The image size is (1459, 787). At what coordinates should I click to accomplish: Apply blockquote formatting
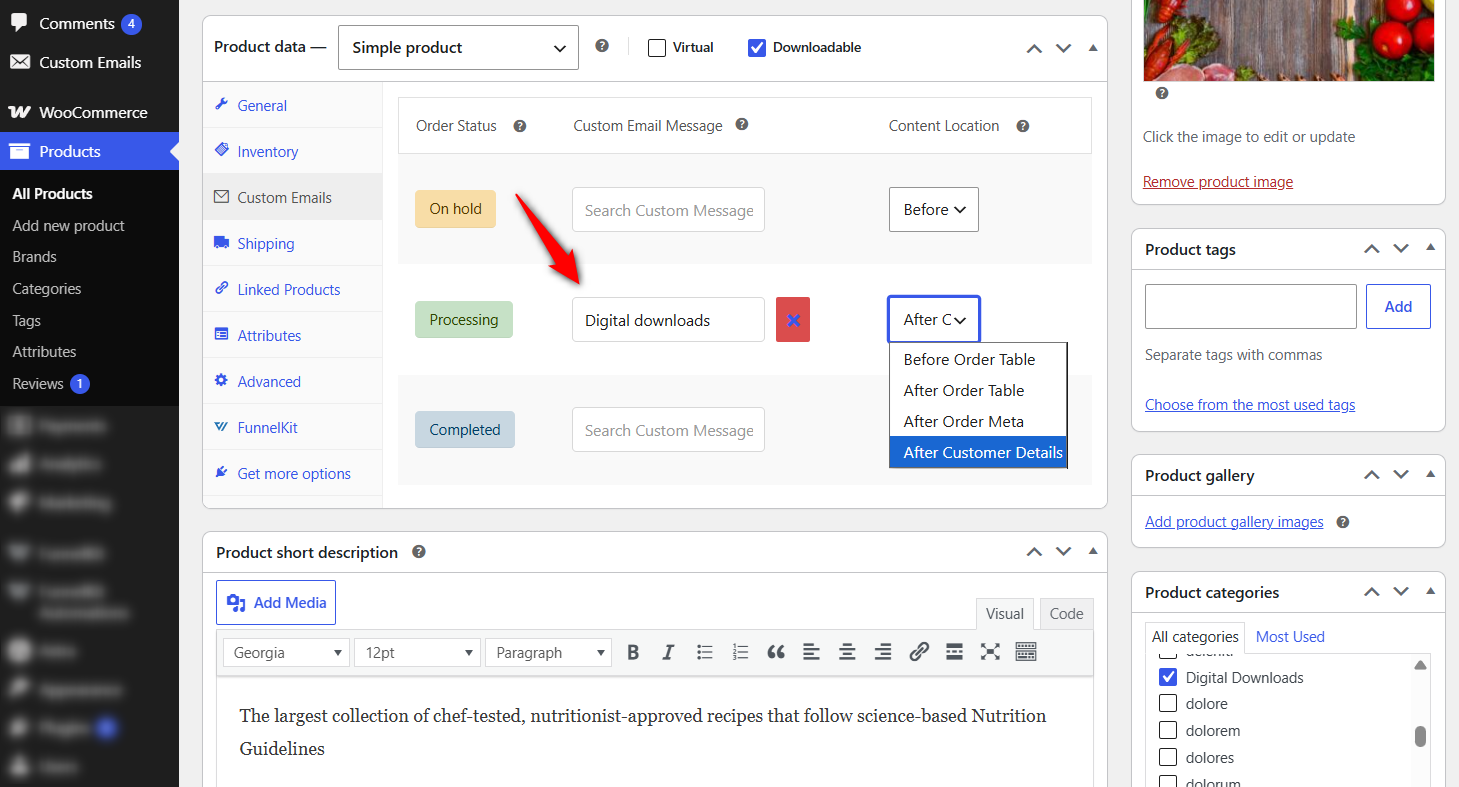pos(776,652)
